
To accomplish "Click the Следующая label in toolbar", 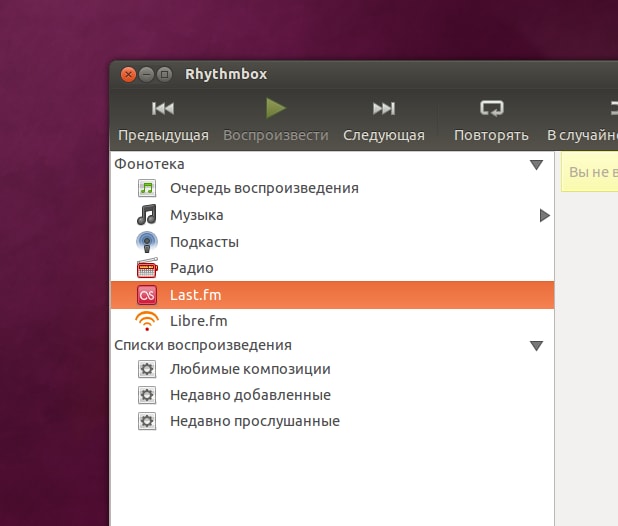I will click(384, 135).
